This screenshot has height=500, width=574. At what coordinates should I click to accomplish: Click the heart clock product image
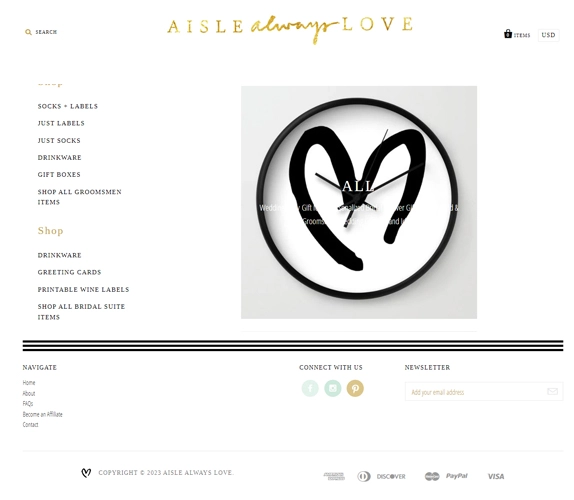coord(359,202)
